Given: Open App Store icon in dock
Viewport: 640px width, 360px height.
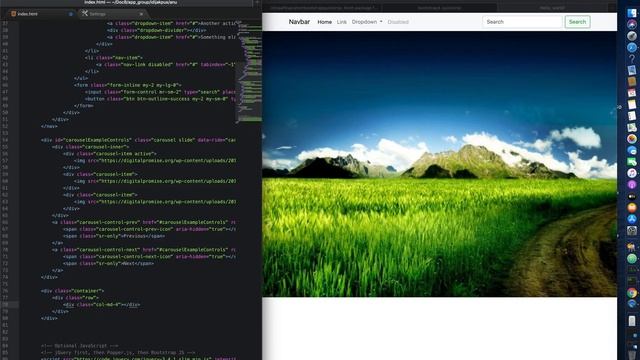Looking at the screenshot, I should coord(632,219).
